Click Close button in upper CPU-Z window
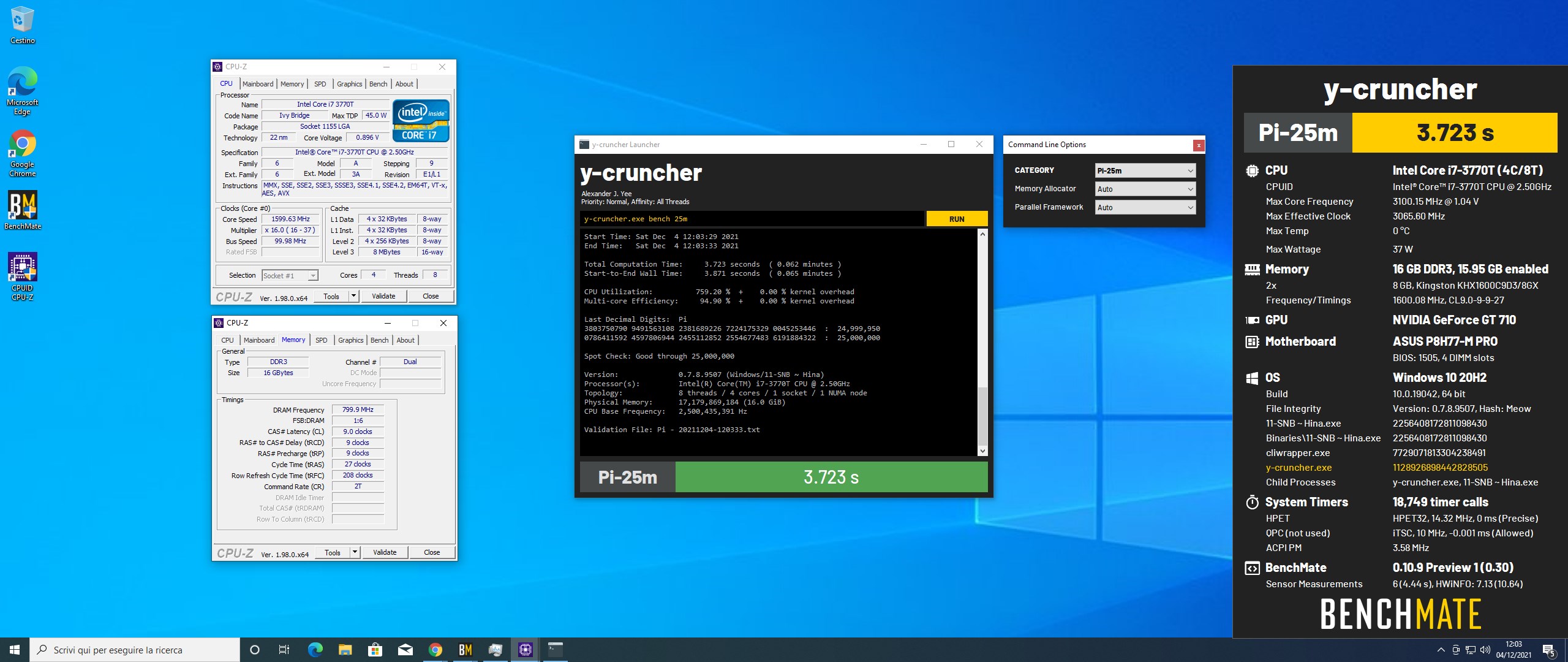 431,296
